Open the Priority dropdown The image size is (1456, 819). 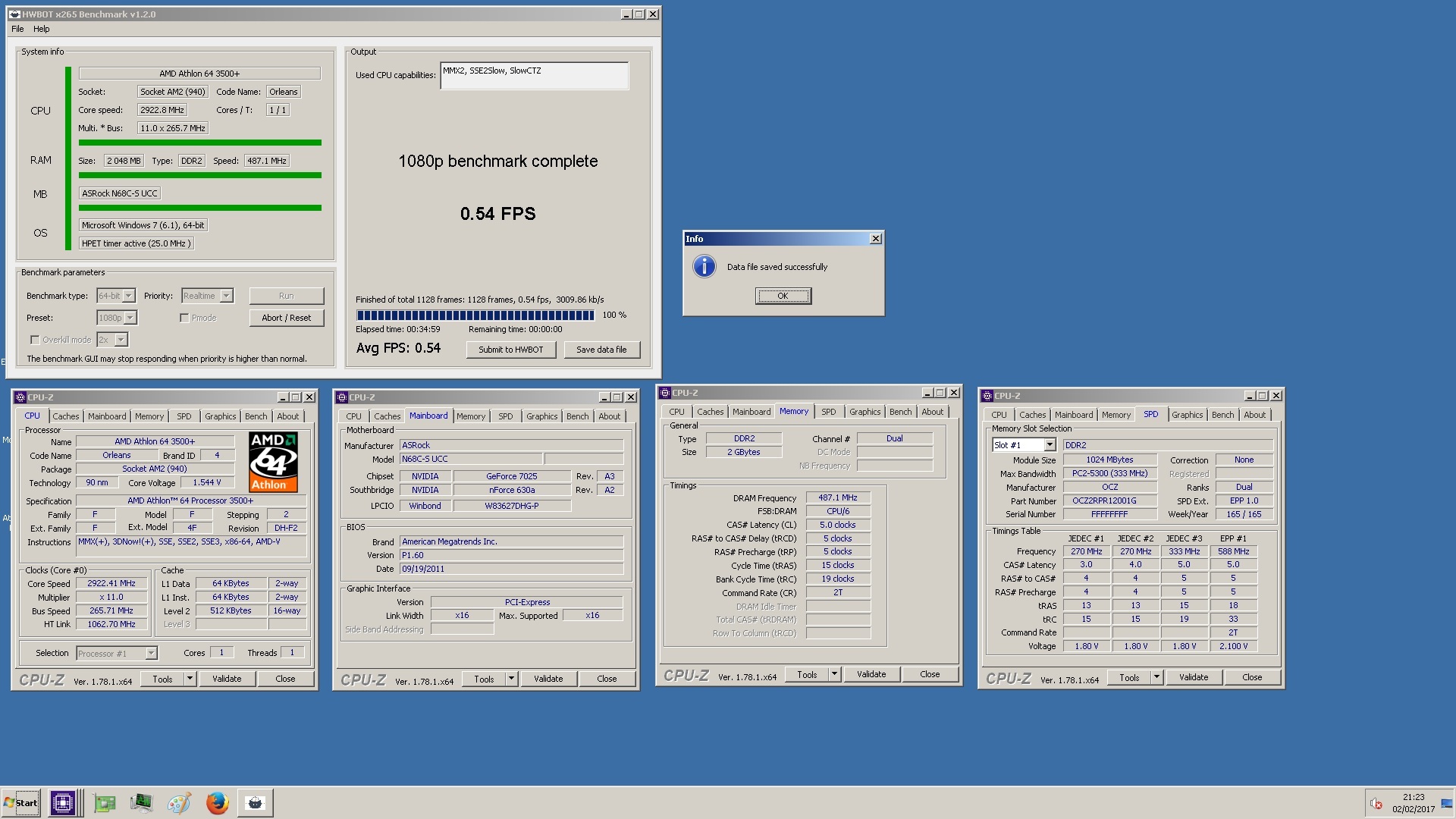point(226,296)
